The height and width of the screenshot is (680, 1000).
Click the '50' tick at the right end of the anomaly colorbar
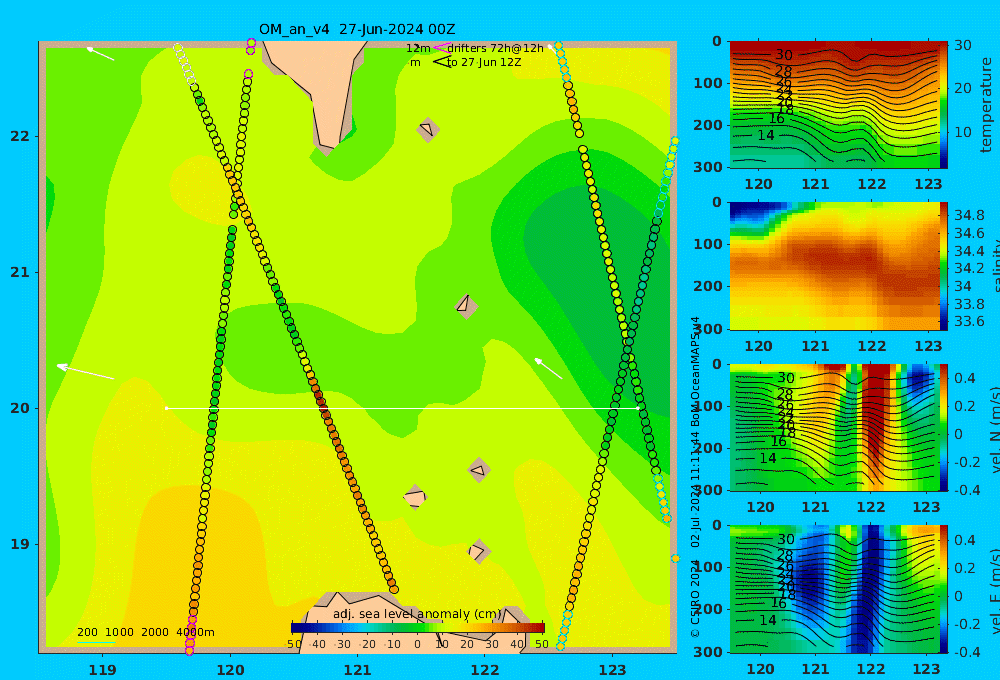pyautogui.click(x=542, y=644)
